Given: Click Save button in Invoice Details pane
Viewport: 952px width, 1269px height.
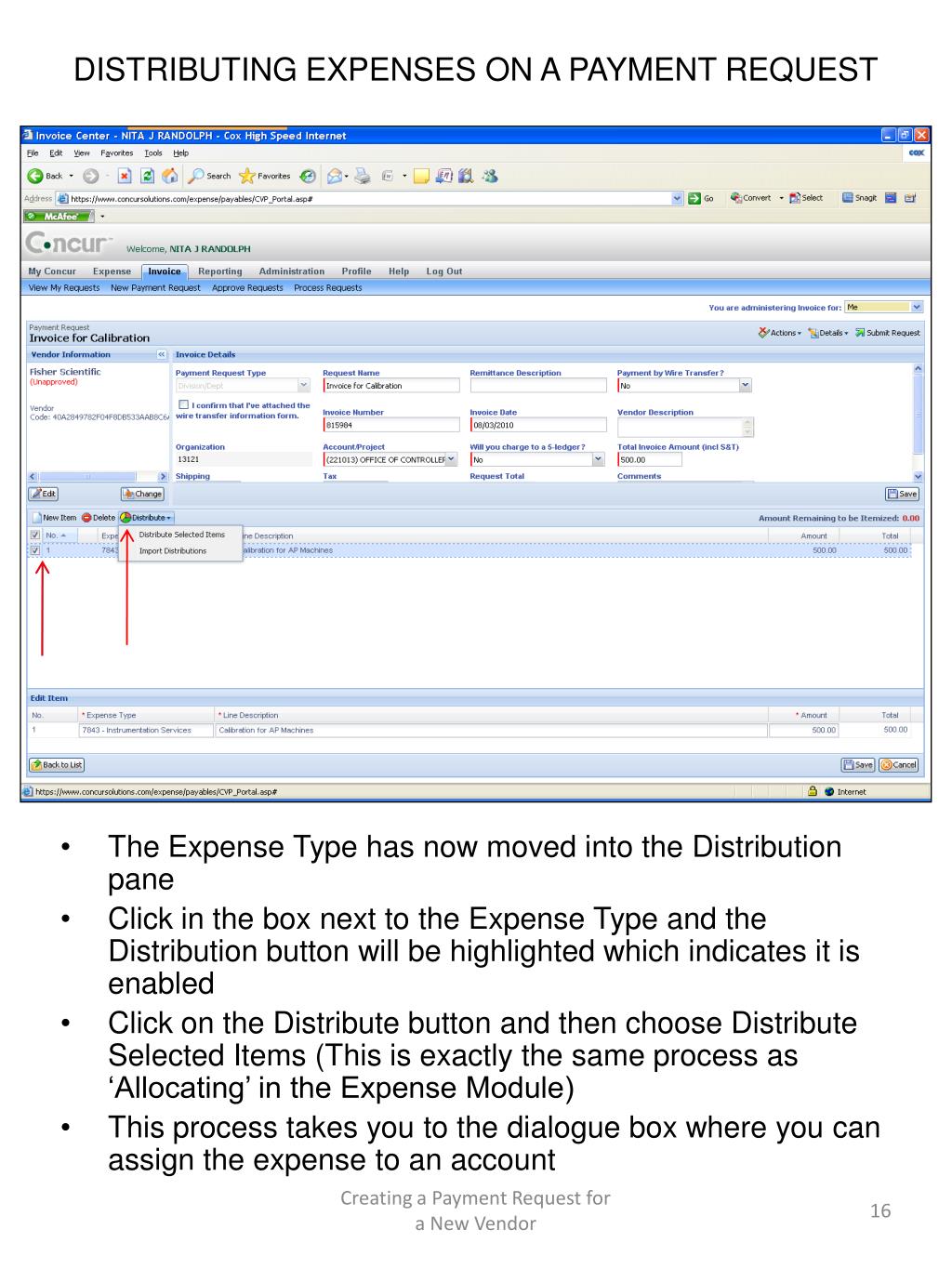Looking at the screenshot, I should coord(903,494).
